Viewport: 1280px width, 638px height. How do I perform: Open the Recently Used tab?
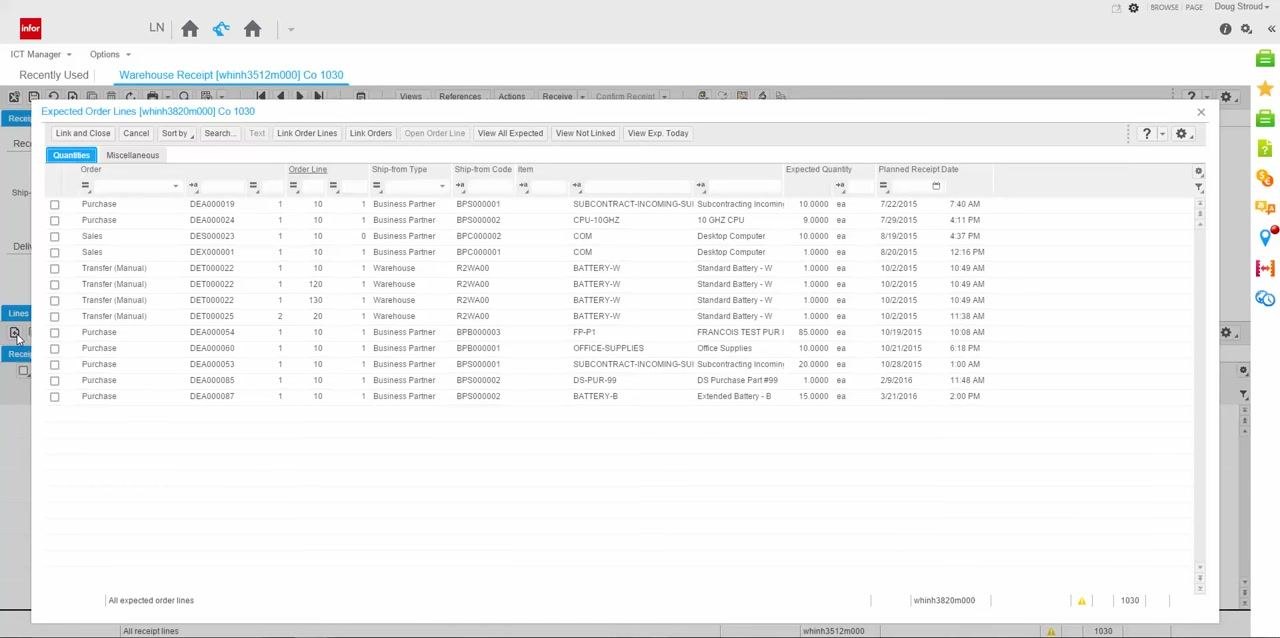pos(54,75)
